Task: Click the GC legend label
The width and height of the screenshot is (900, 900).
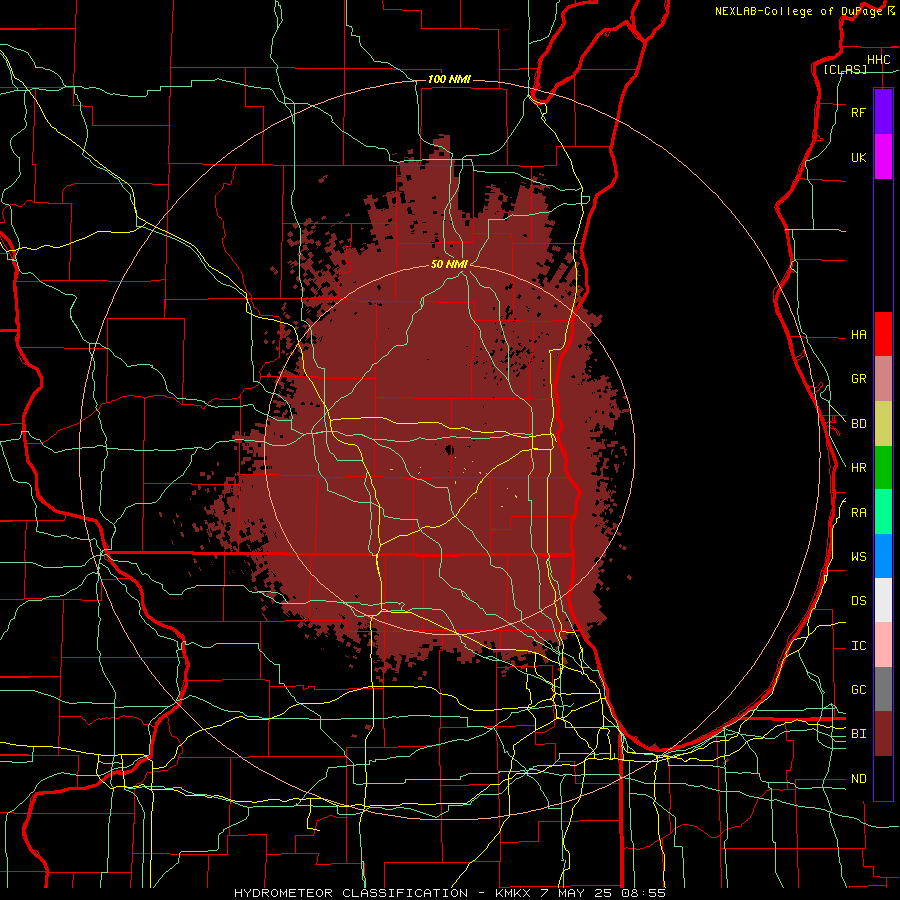Action: 858,690
